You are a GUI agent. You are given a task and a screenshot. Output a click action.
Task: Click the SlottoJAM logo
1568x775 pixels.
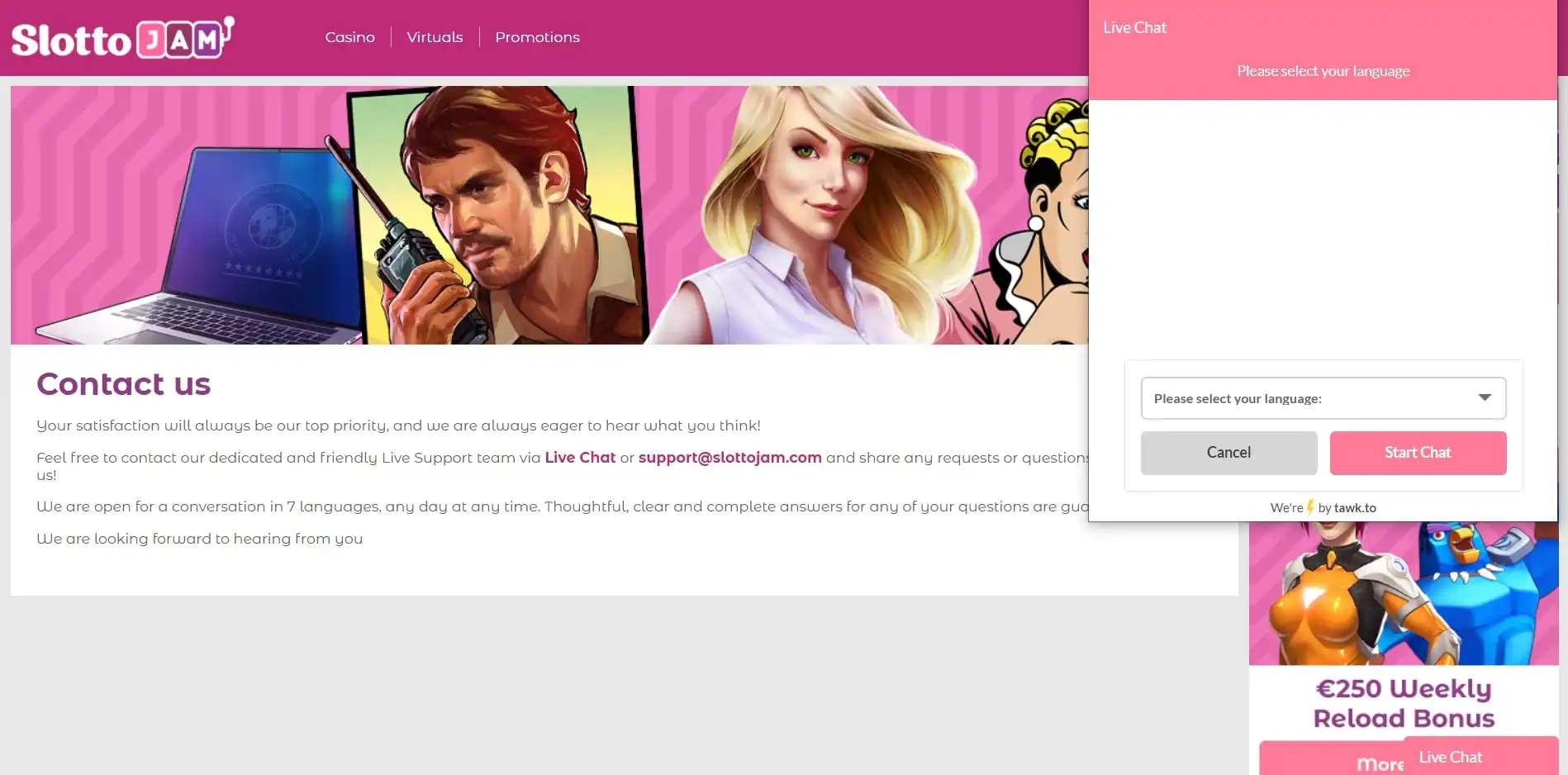pyautogui.click(x=122, y=38)
